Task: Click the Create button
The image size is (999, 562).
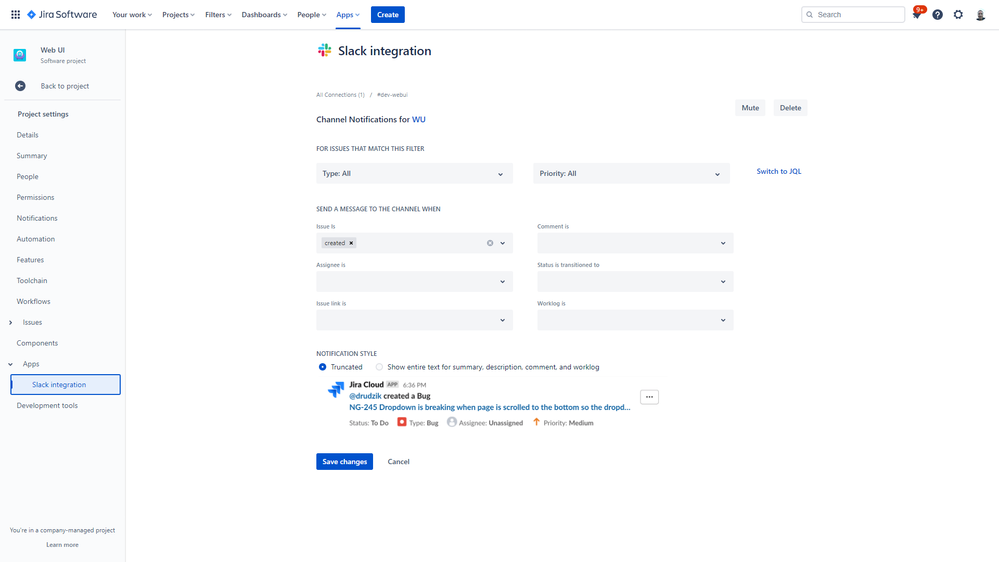Action: 387,14
